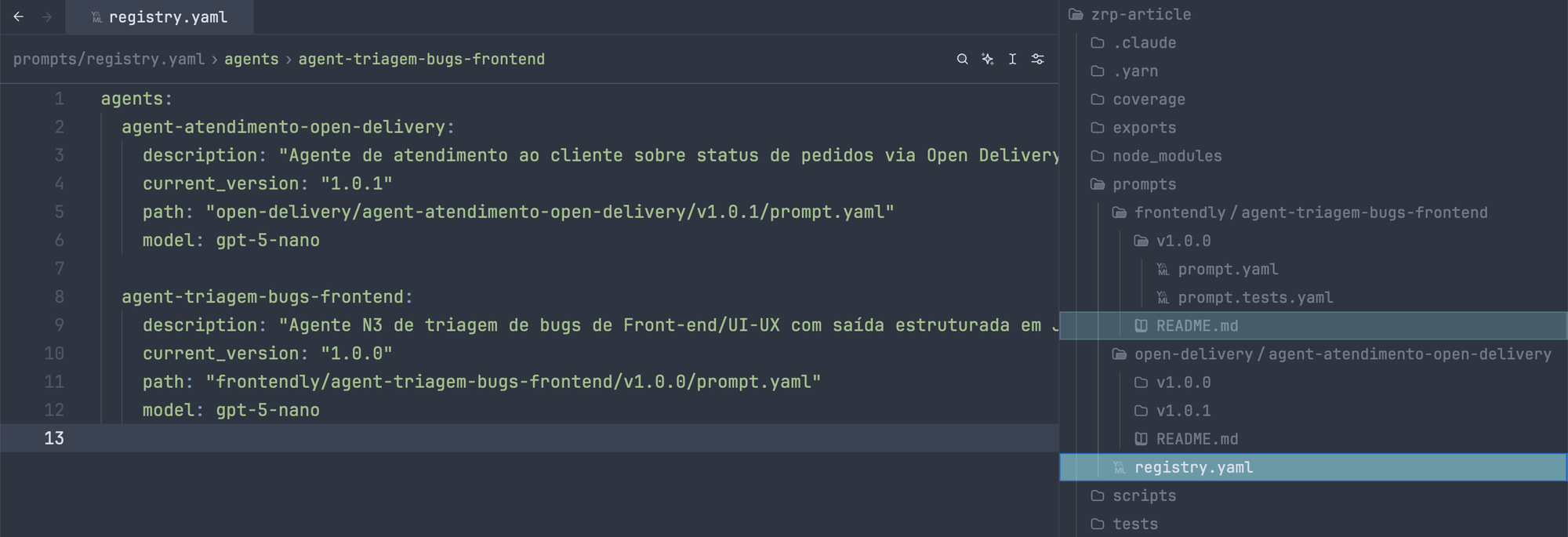The image size is (1568, 537).
Task: Switch to the registry.yaml editor tab
Action: 160,17
